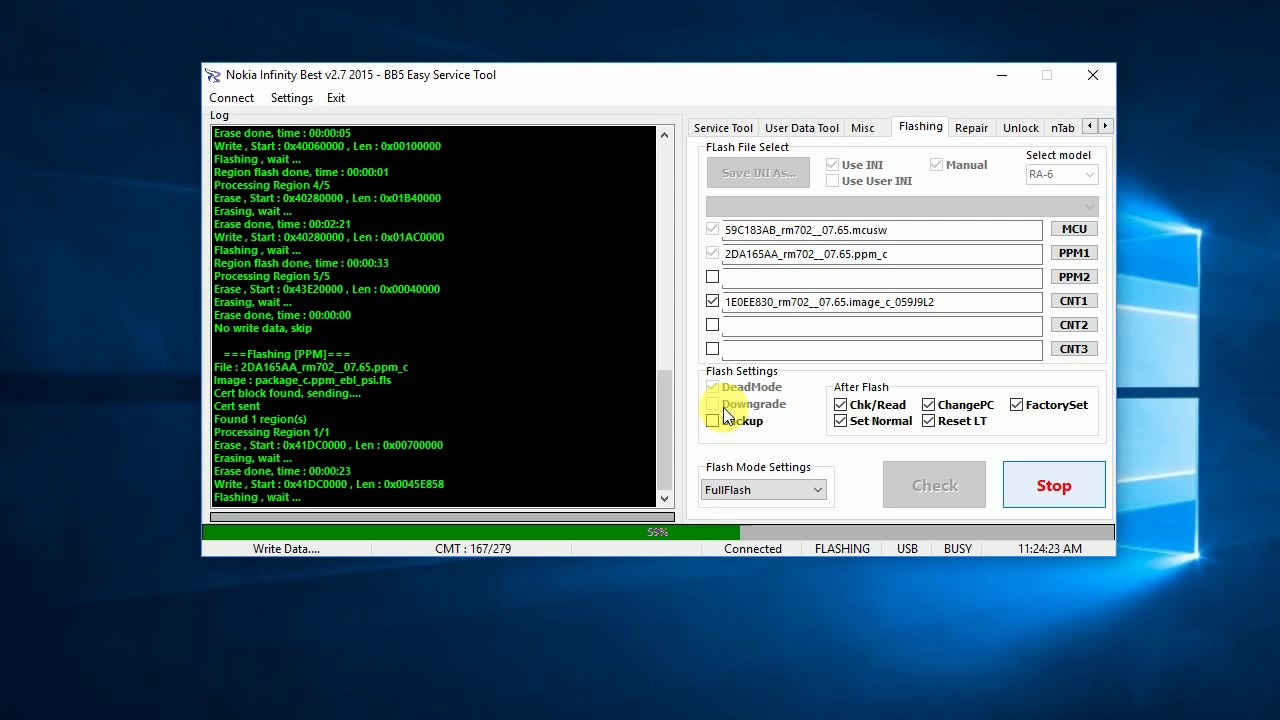Screen dimensions: 1280x720
Task: Toggle the Downgrade checkbox
Action: (712, 404)
